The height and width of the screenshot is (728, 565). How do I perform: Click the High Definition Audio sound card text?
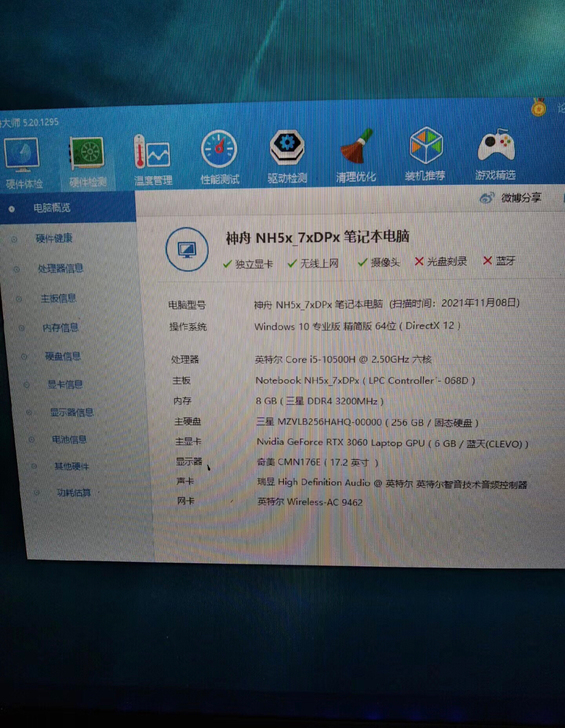[x=392, y=483]
